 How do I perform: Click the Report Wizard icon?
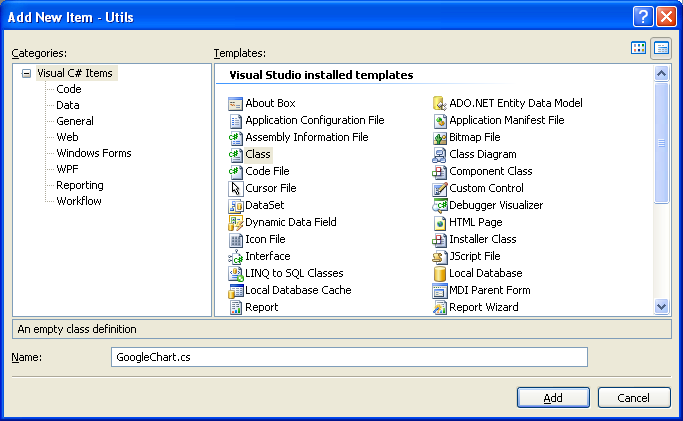[440, 307]
